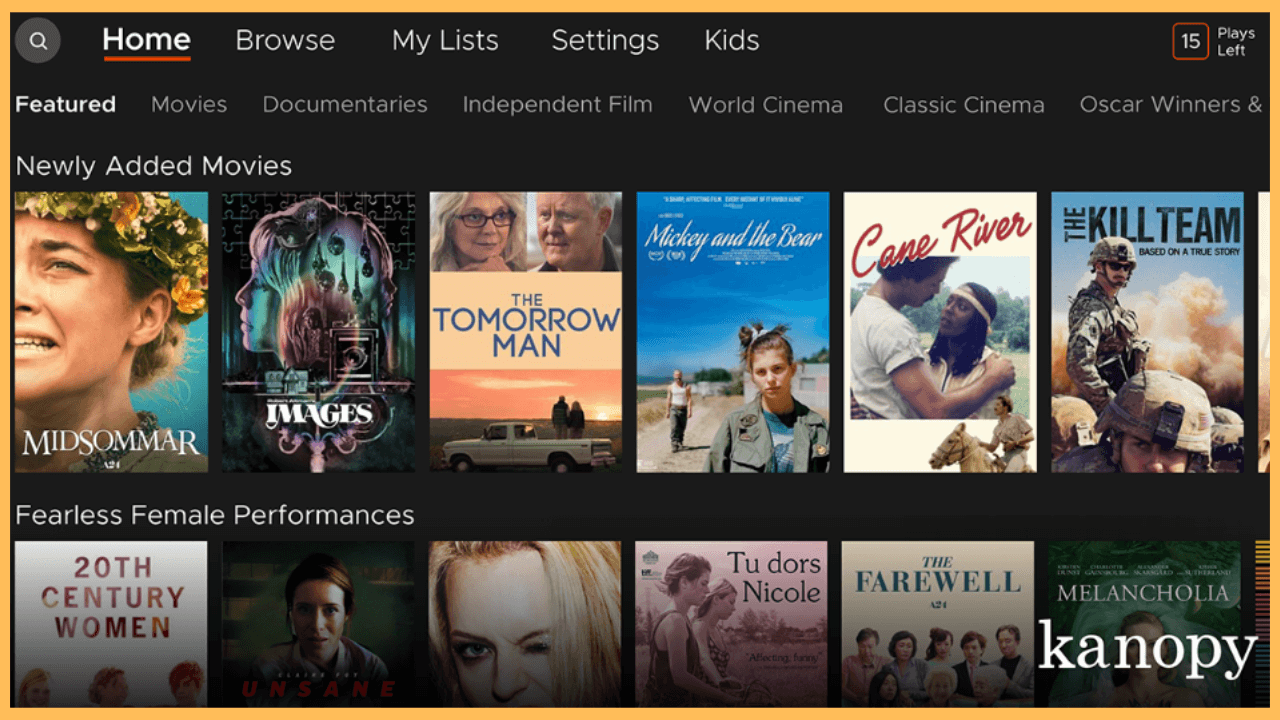Select the Movies category

coord(189,104)
